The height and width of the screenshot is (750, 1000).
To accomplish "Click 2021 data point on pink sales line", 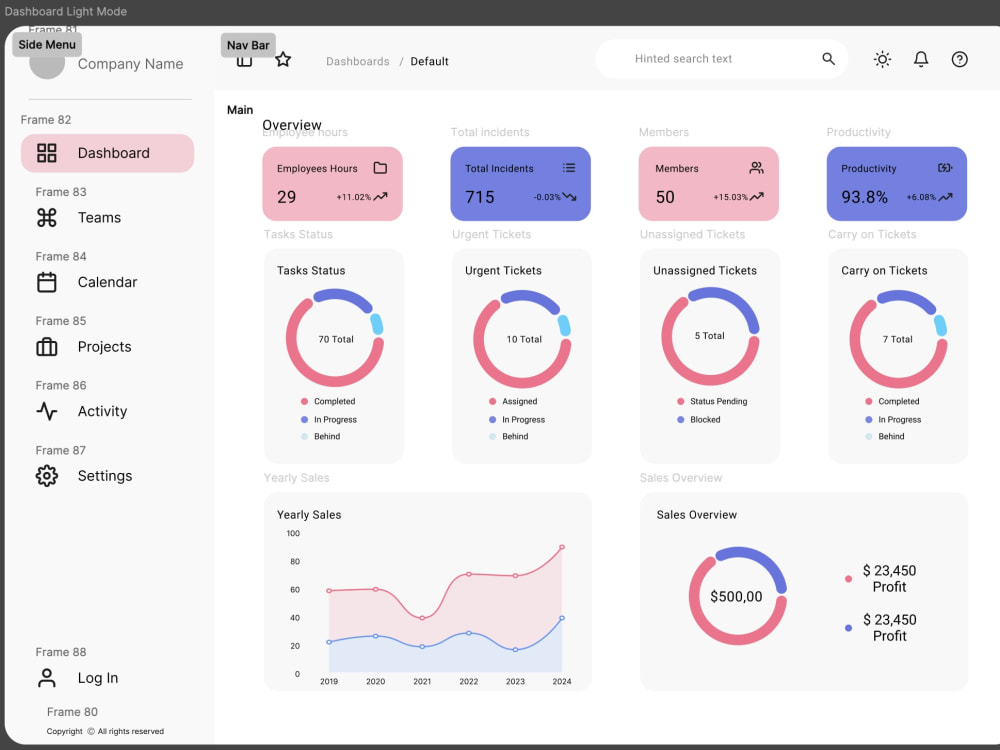I will [x=422, y=618].
